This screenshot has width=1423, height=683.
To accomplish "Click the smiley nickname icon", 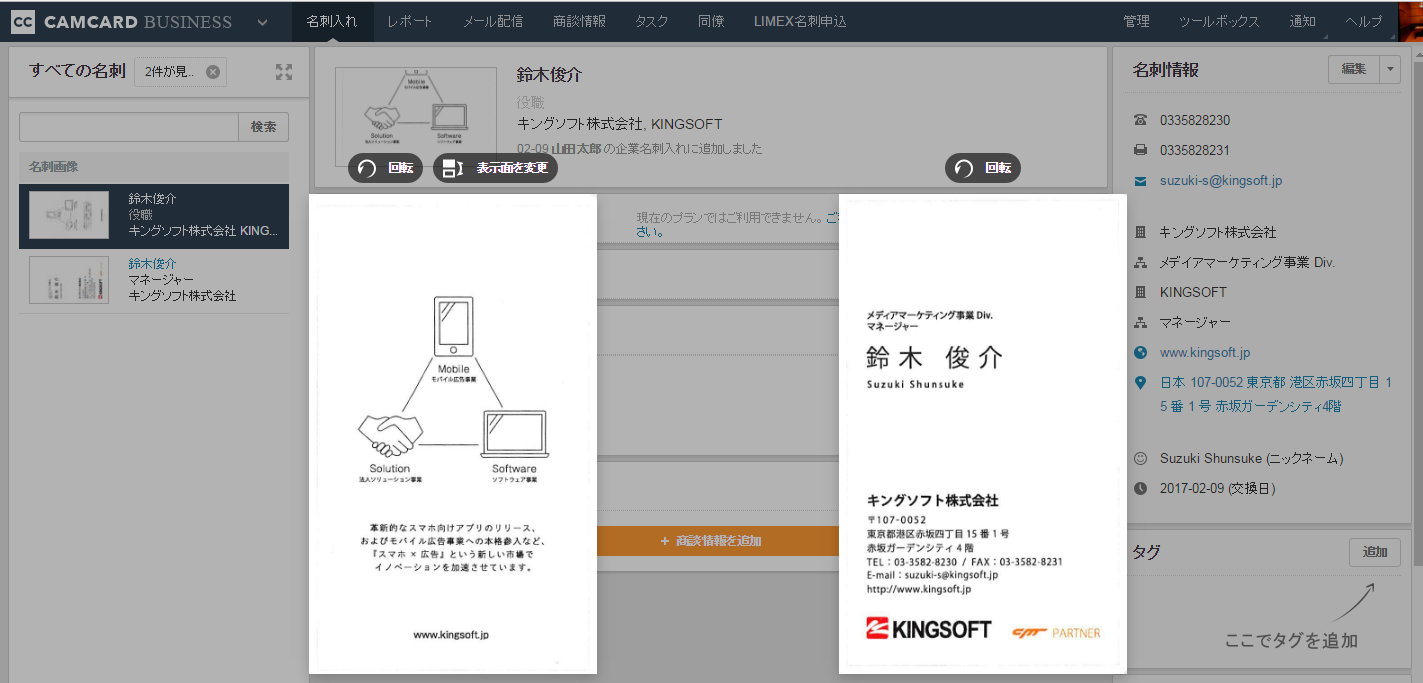I will (x=1141, y=459).
